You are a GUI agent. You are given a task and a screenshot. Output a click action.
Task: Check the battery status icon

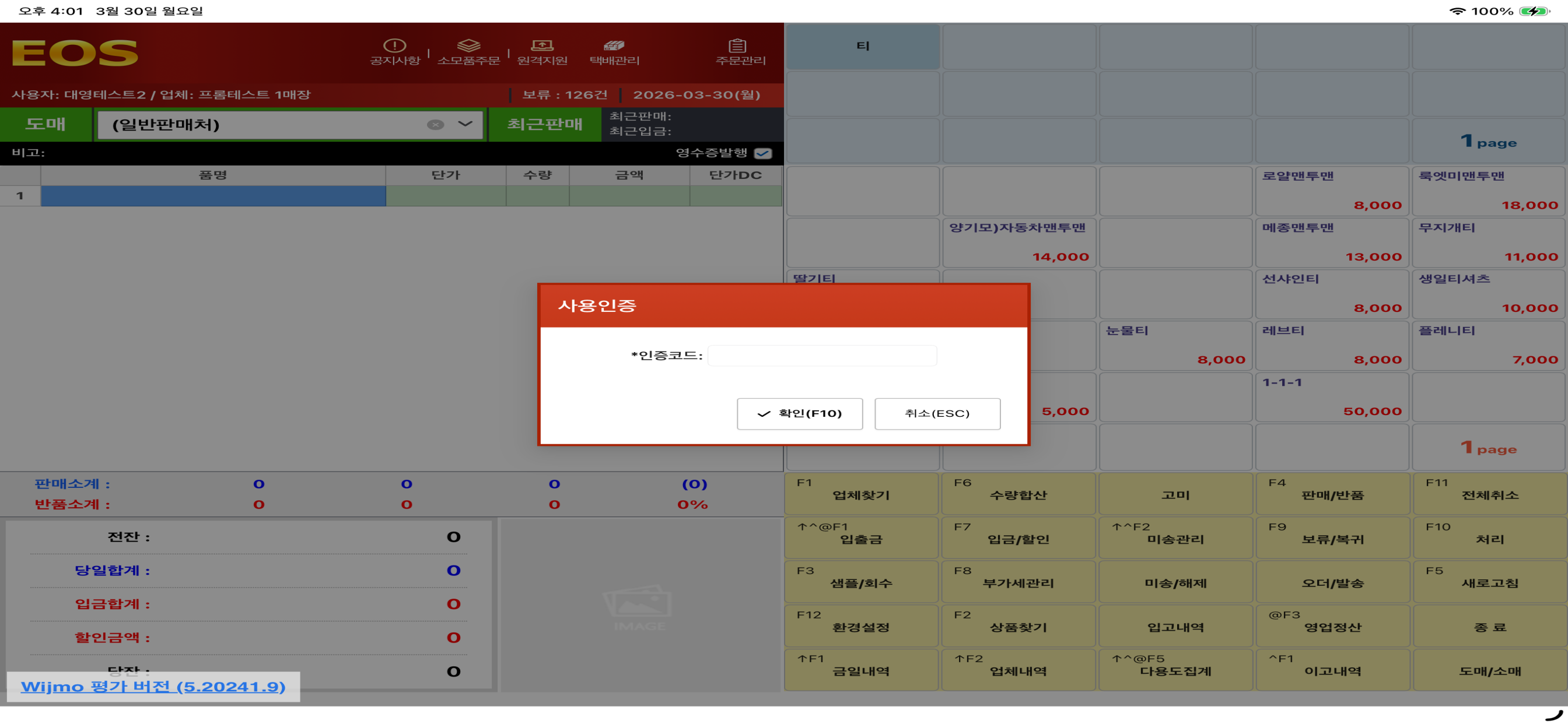point(1534,11)
